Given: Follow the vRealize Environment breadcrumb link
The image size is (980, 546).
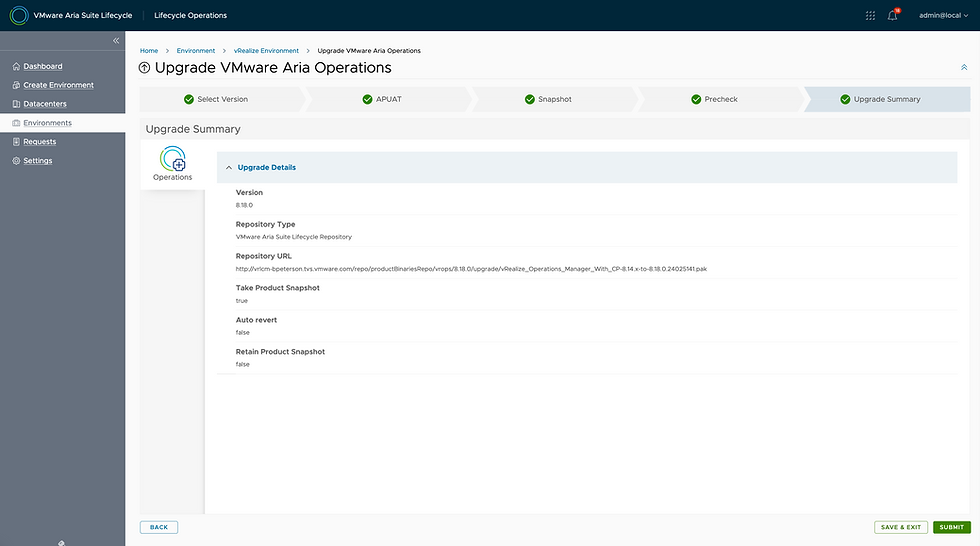Looking at the screenshot, I should click(266, 51).
